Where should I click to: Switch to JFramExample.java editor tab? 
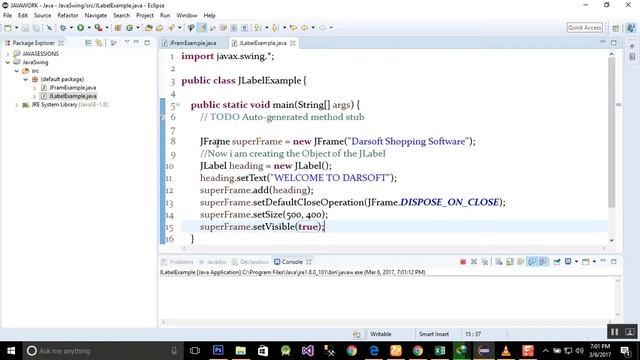coord(190,43)
